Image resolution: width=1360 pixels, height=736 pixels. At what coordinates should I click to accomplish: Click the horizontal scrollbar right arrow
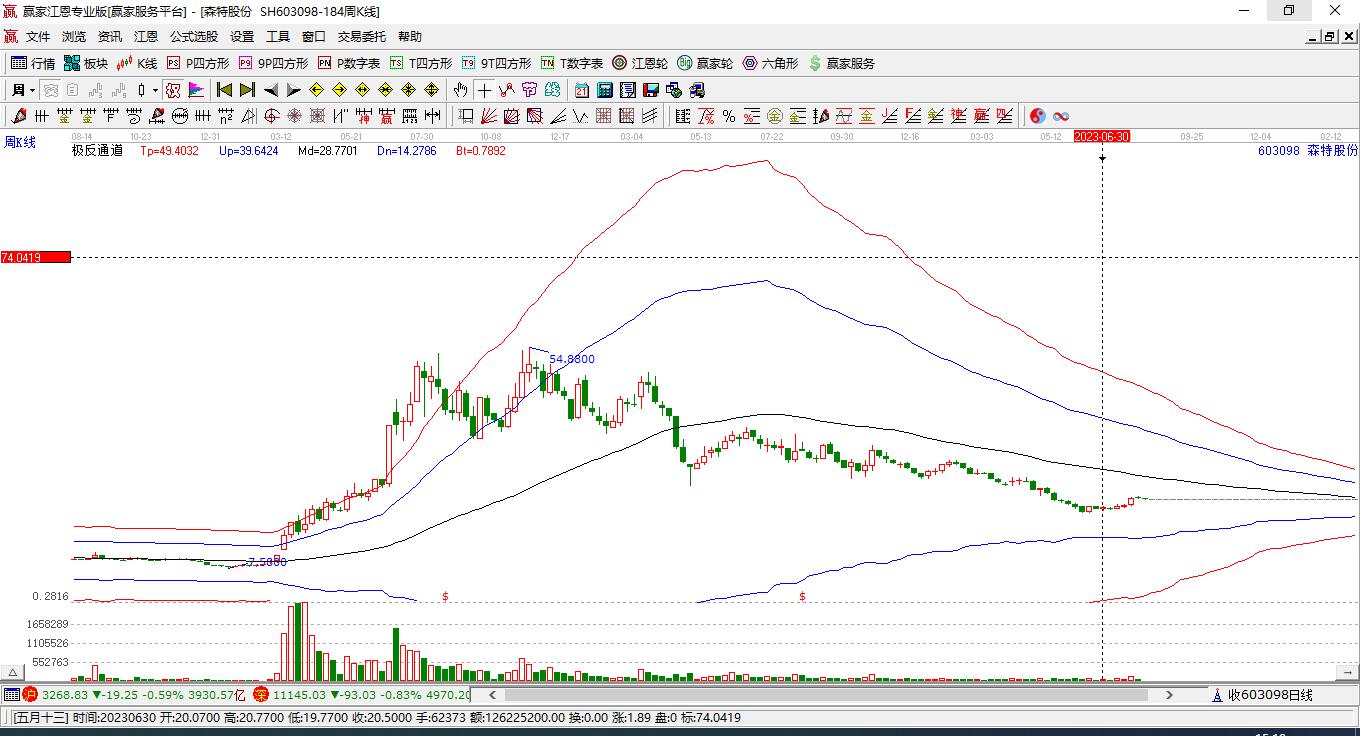click(1169, 694)
